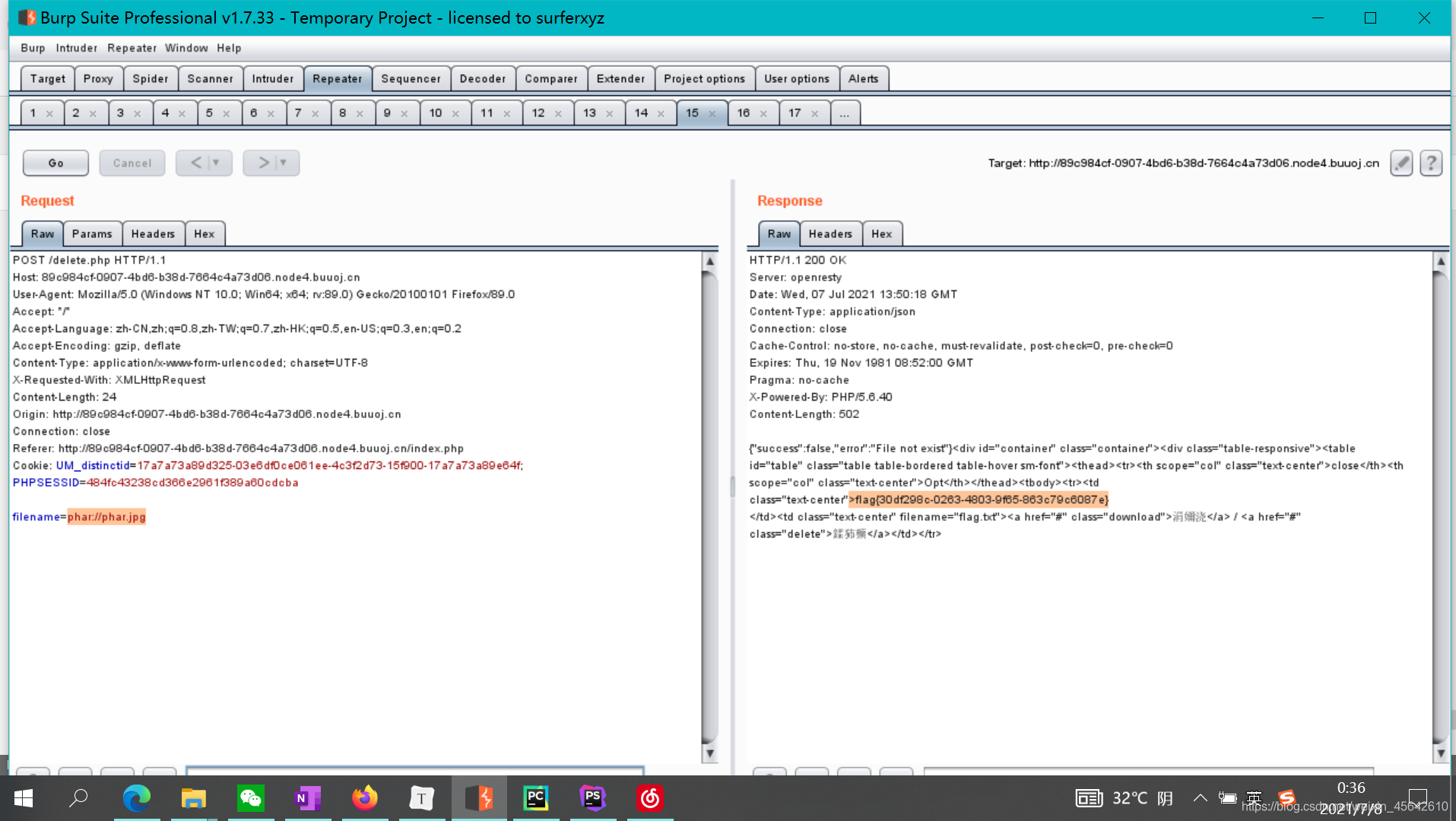Show hidden system tray icons
This screenshot has width=1456, height=821.
(1200, 797)
